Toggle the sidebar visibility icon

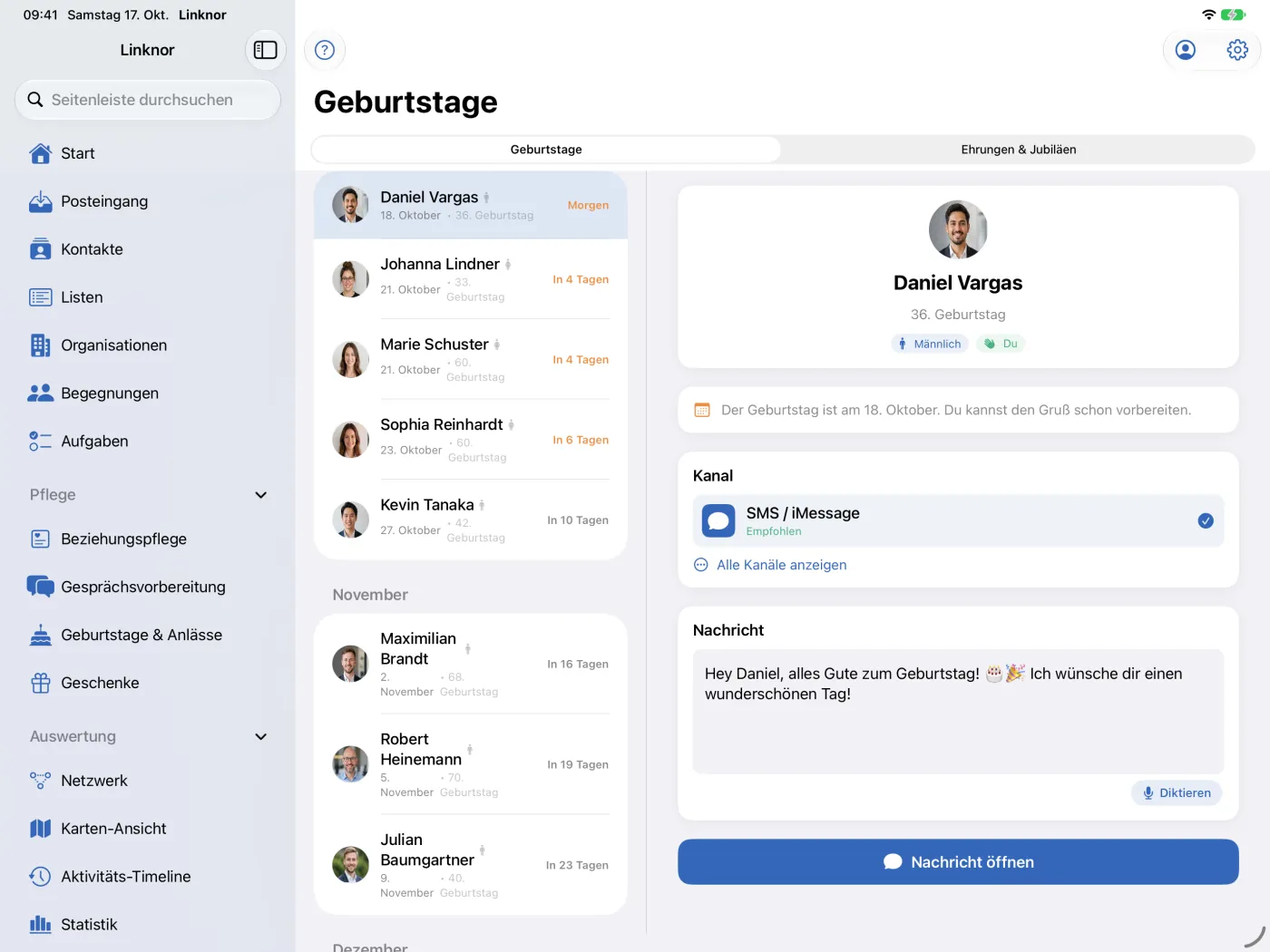pyautogui.click(x=266, y=50)
